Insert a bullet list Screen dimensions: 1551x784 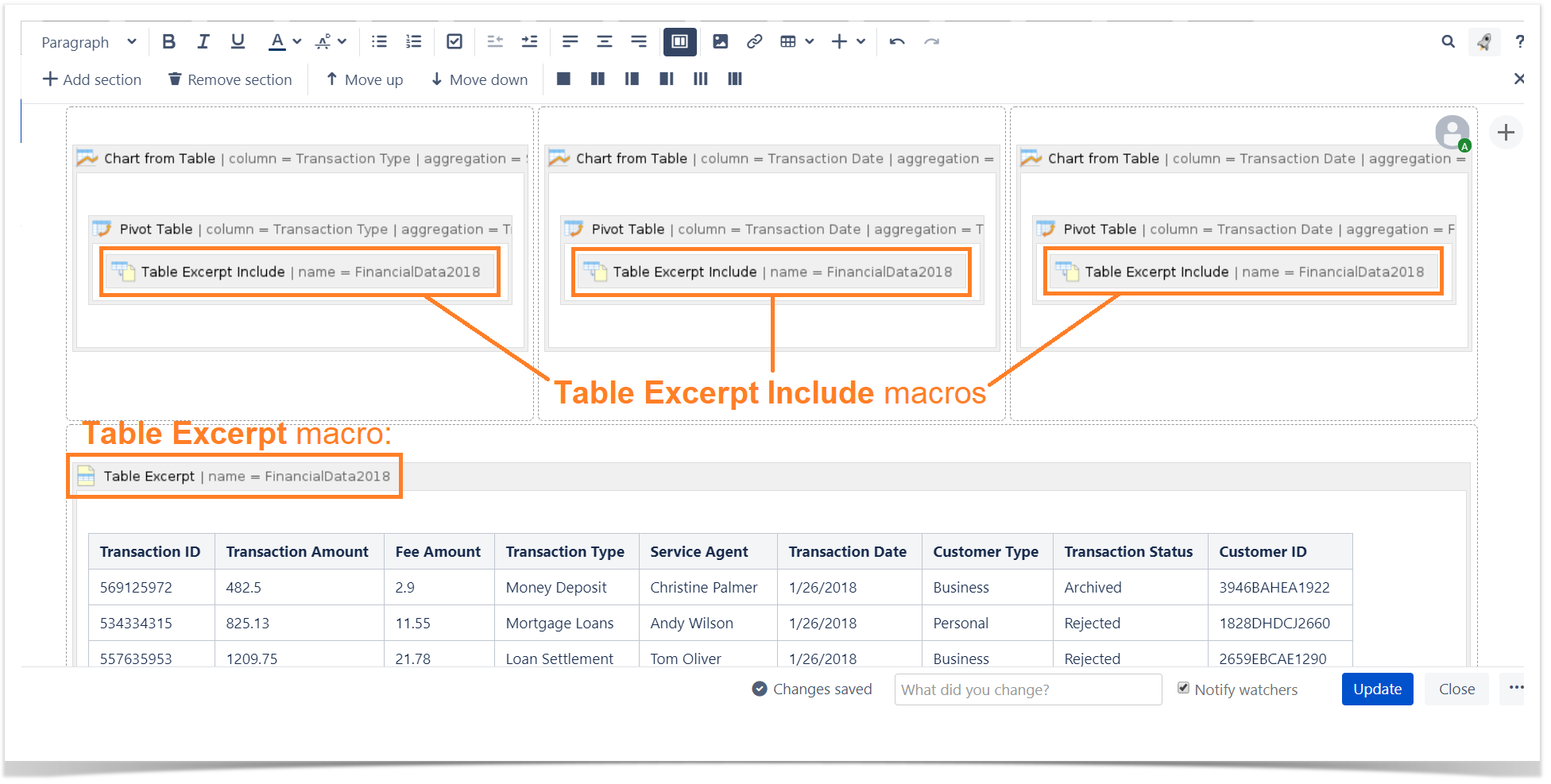coord(379,41)
